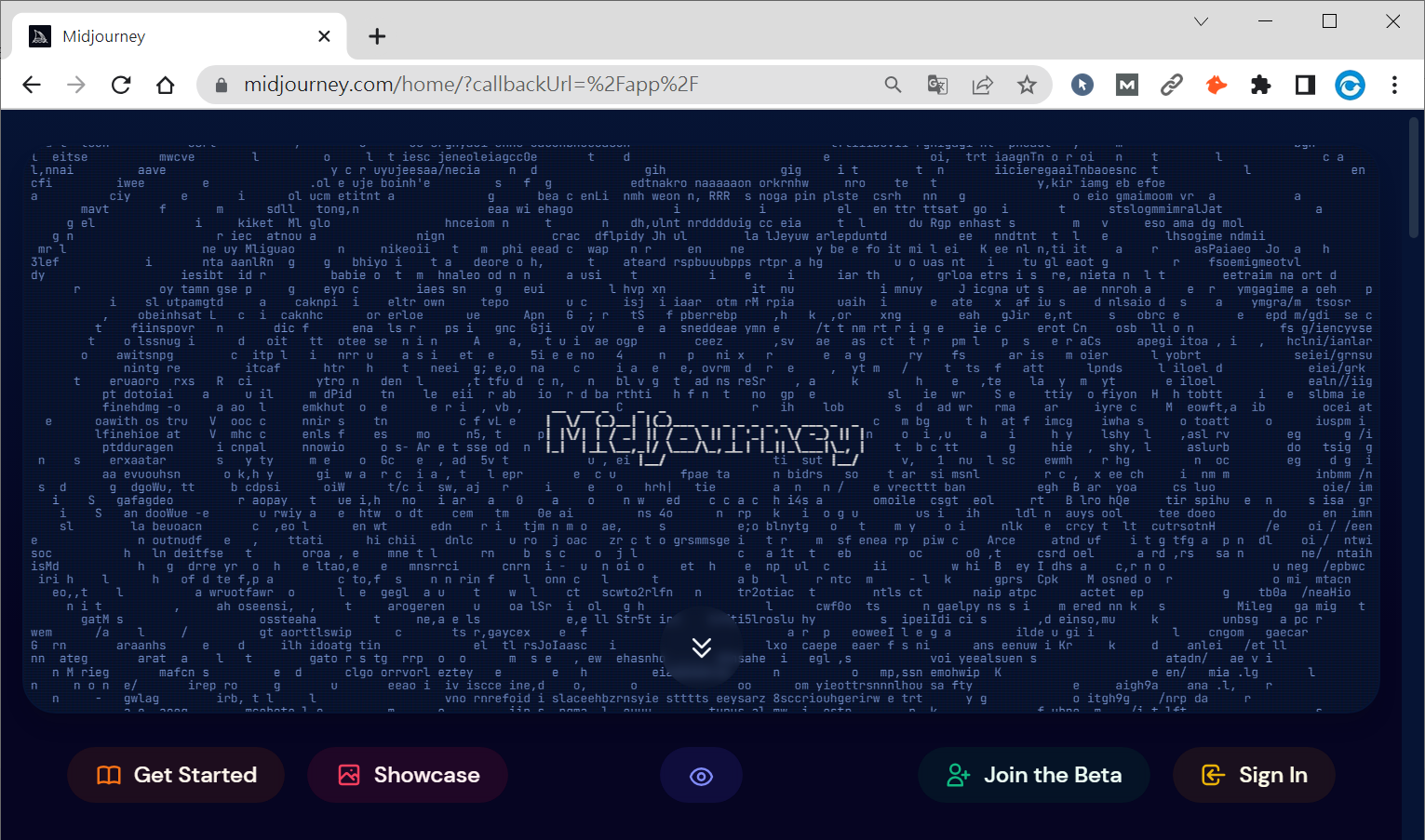Share this page via share icon
This screenshot has height=840, width=1425.
point(982,86)
